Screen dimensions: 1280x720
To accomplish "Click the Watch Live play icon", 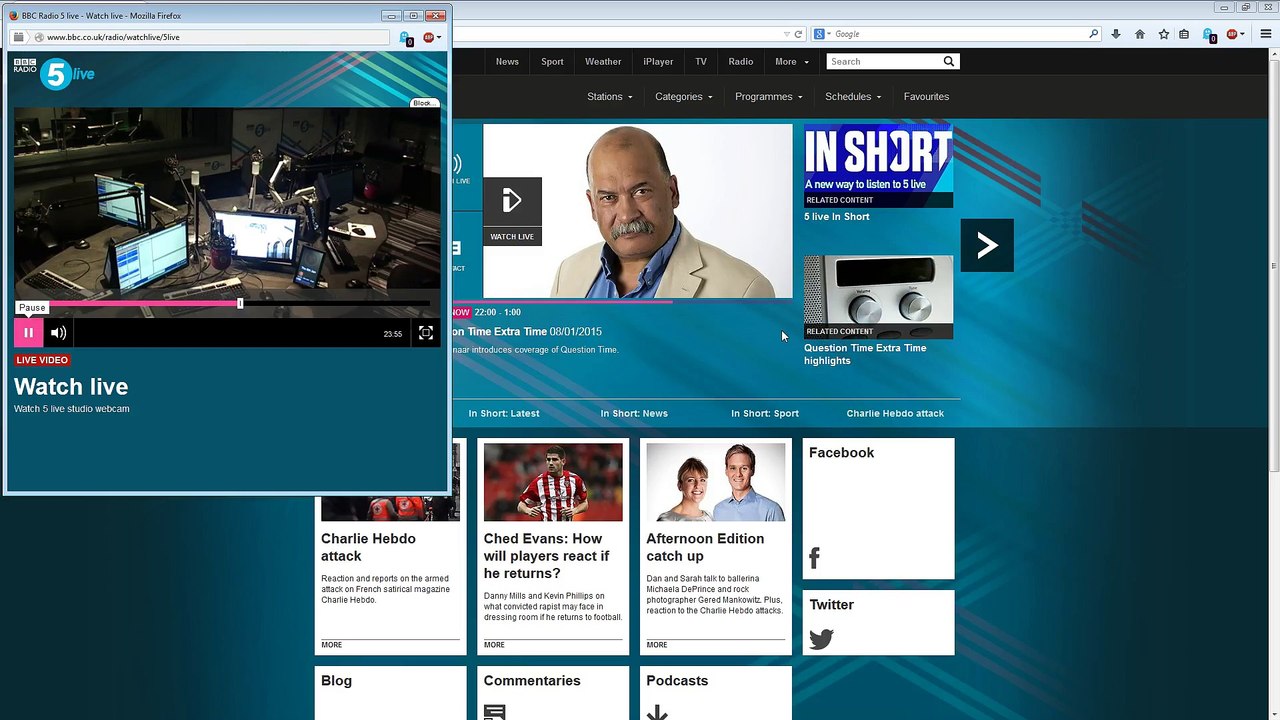I will (x=512, y=202).
